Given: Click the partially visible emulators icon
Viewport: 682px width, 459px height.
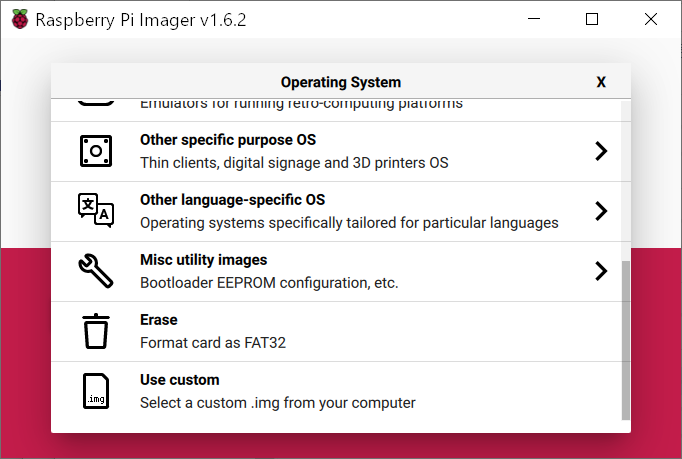Looking at the screenshot, I should pyautogui.click(x=96, y=104).
